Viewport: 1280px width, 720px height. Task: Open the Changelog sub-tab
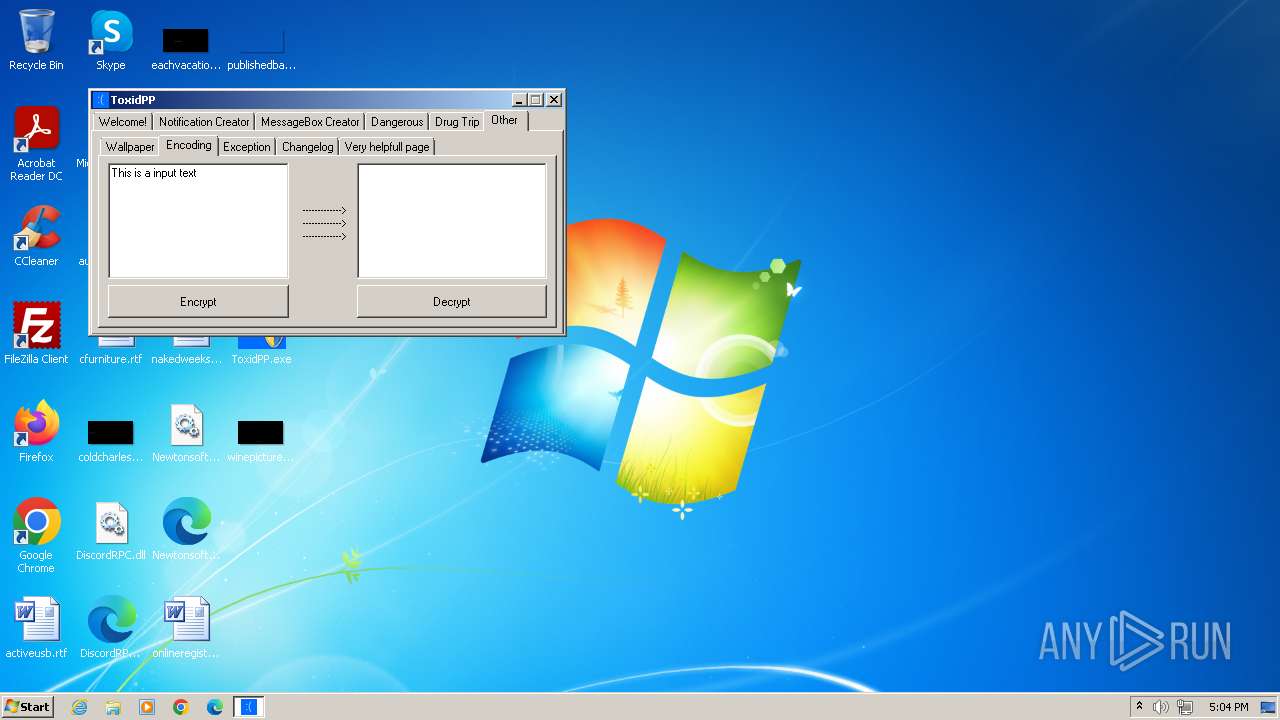(308, 147)
